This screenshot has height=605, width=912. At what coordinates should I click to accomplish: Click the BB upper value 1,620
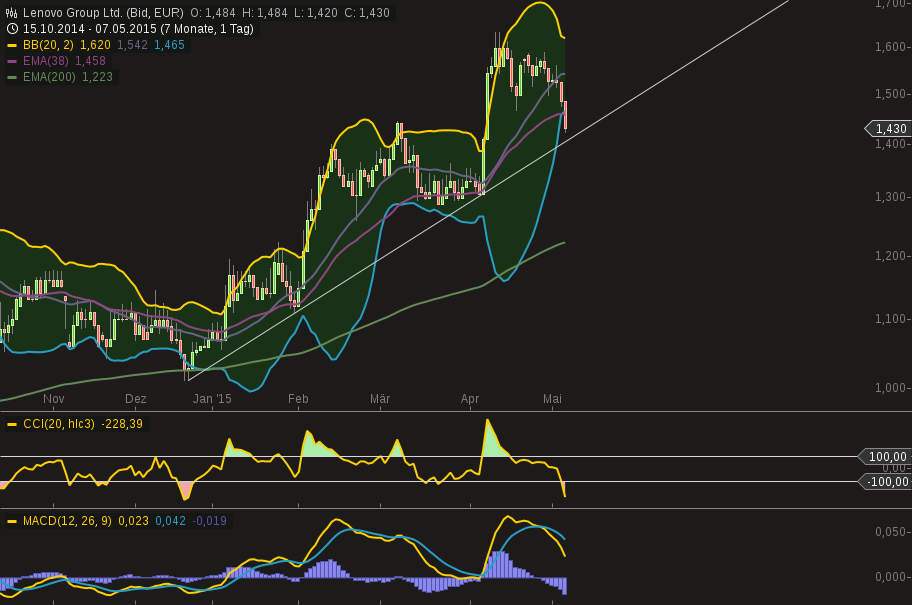(x=95, y=45)
